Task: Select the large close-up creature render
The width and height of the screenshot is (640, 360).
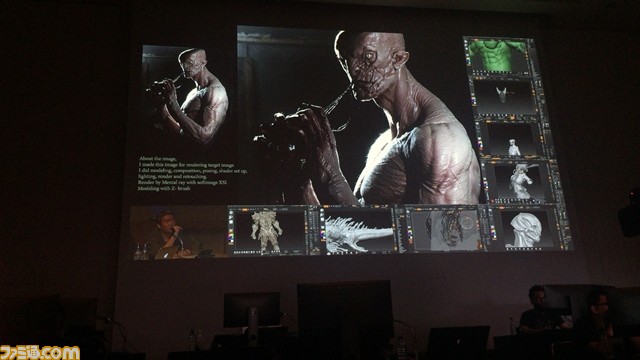Action: [x=358, y=116]
